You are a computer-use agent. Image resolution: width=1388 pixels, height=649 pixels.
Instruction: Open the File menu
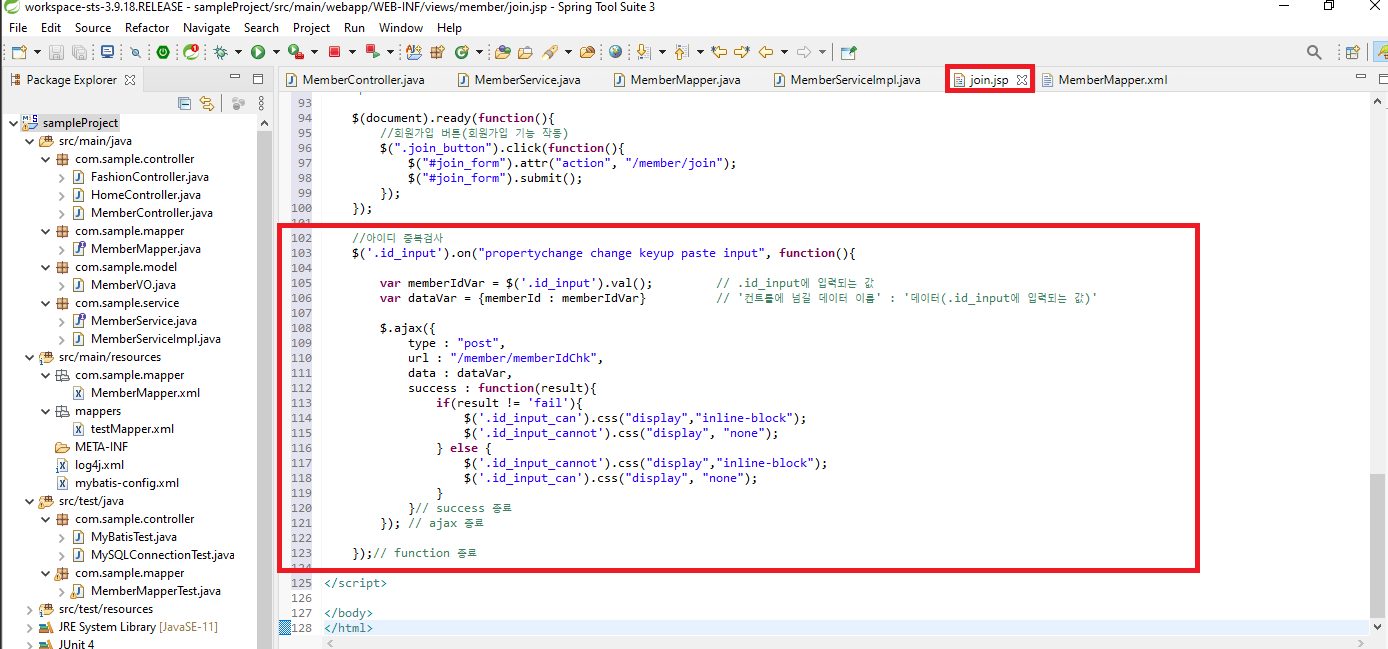(18, 27)
